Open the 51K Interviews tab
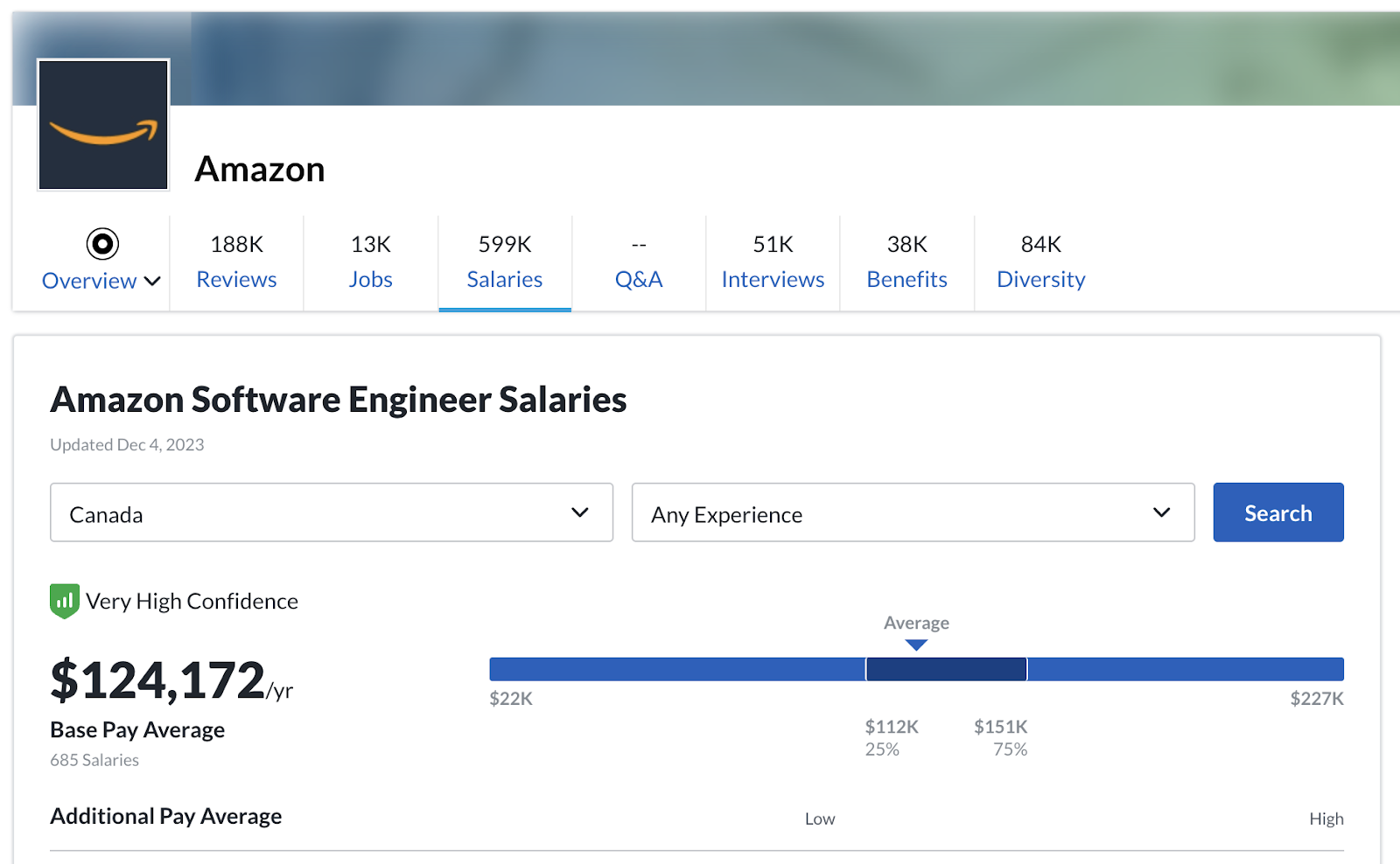This screenshot has height=864, width=1400. tap(773, 262)
